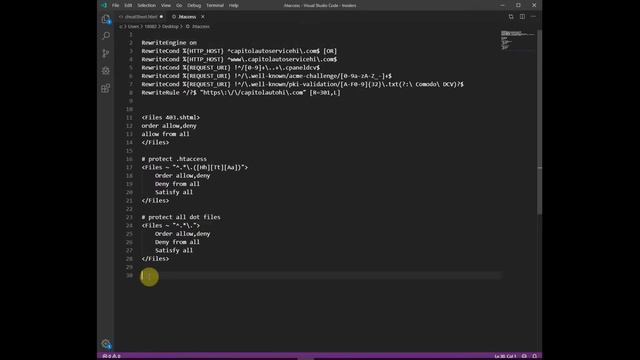Open the Search view in activity bar
640x360 pixels.
(106, 36)
